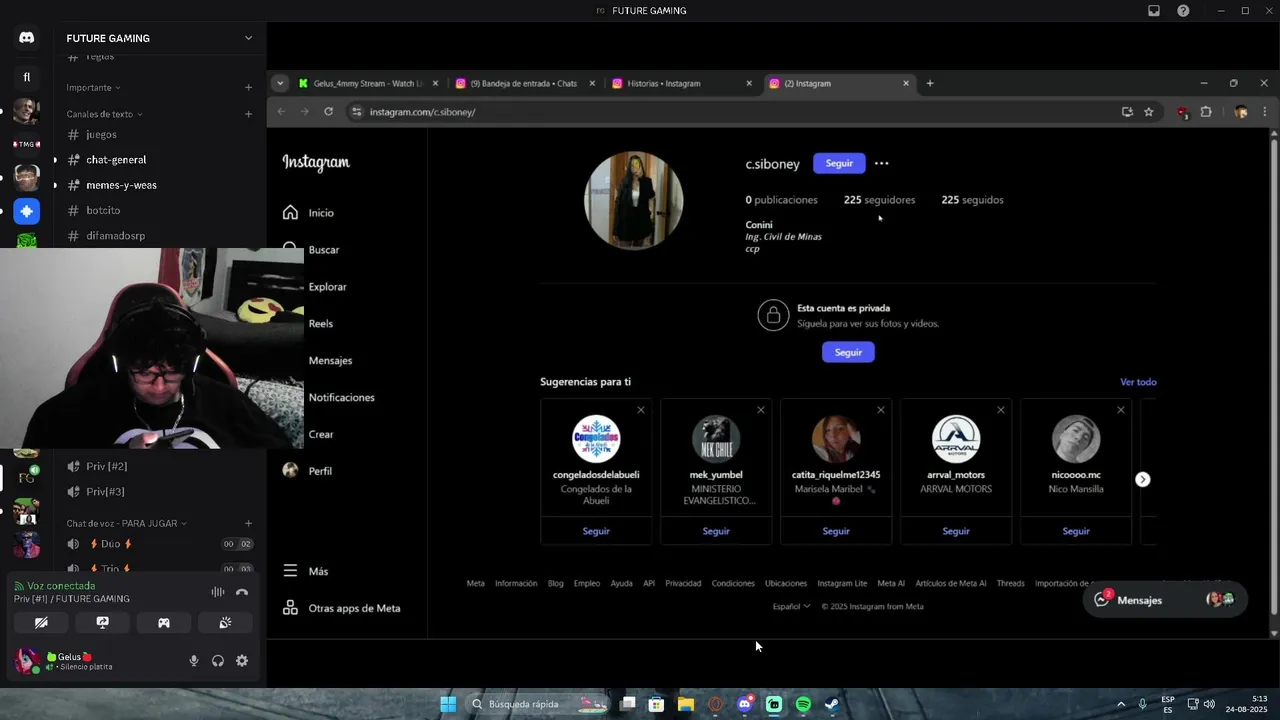Image resolution: width=1280 pixels, height=720 pixels.
Task: Open Chrome extensions puzzle icon
Action: [1206, 112]
